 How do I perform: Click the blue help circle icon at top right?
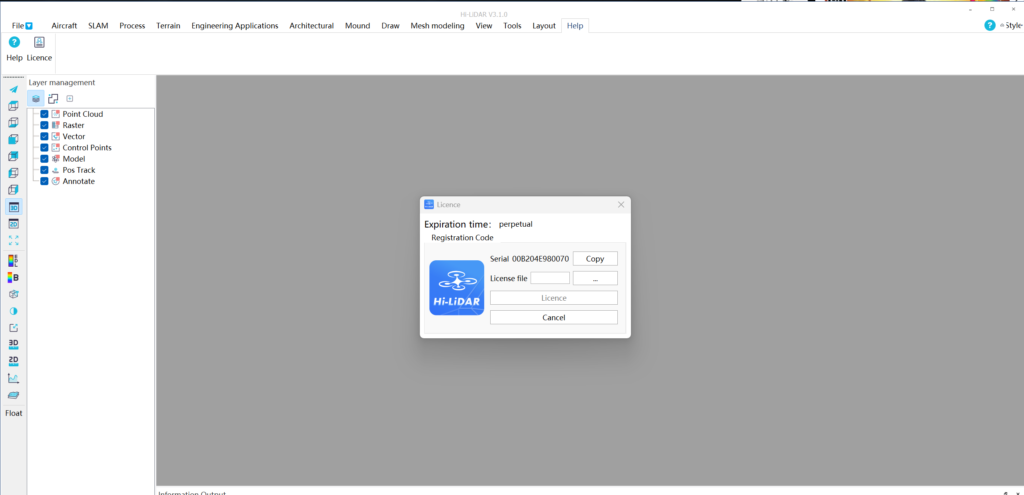[x=990, y=25]
